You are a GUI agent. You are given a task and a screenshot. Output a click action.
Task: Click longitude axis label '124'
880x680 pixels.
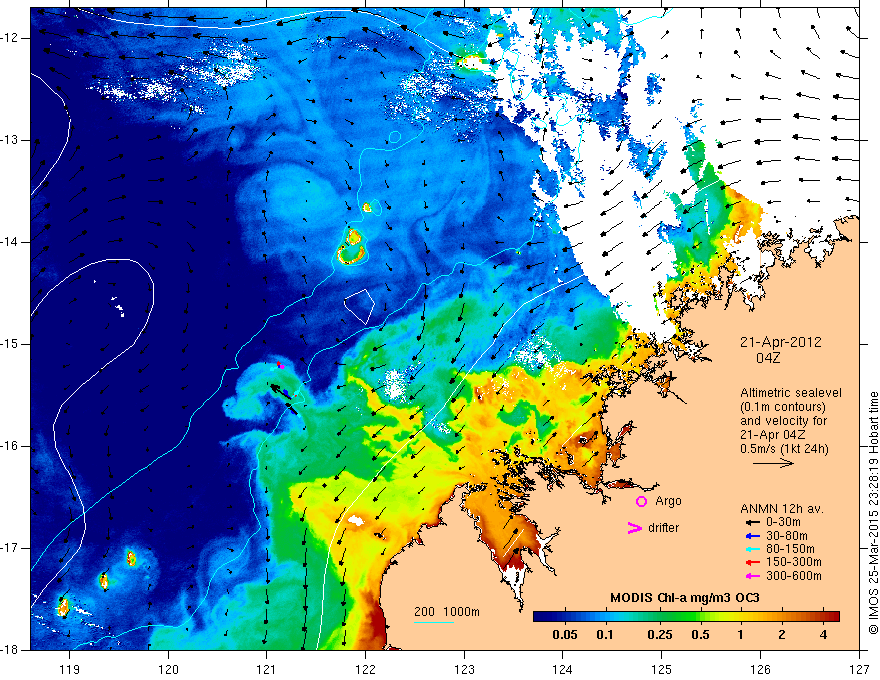click(563, 669)
